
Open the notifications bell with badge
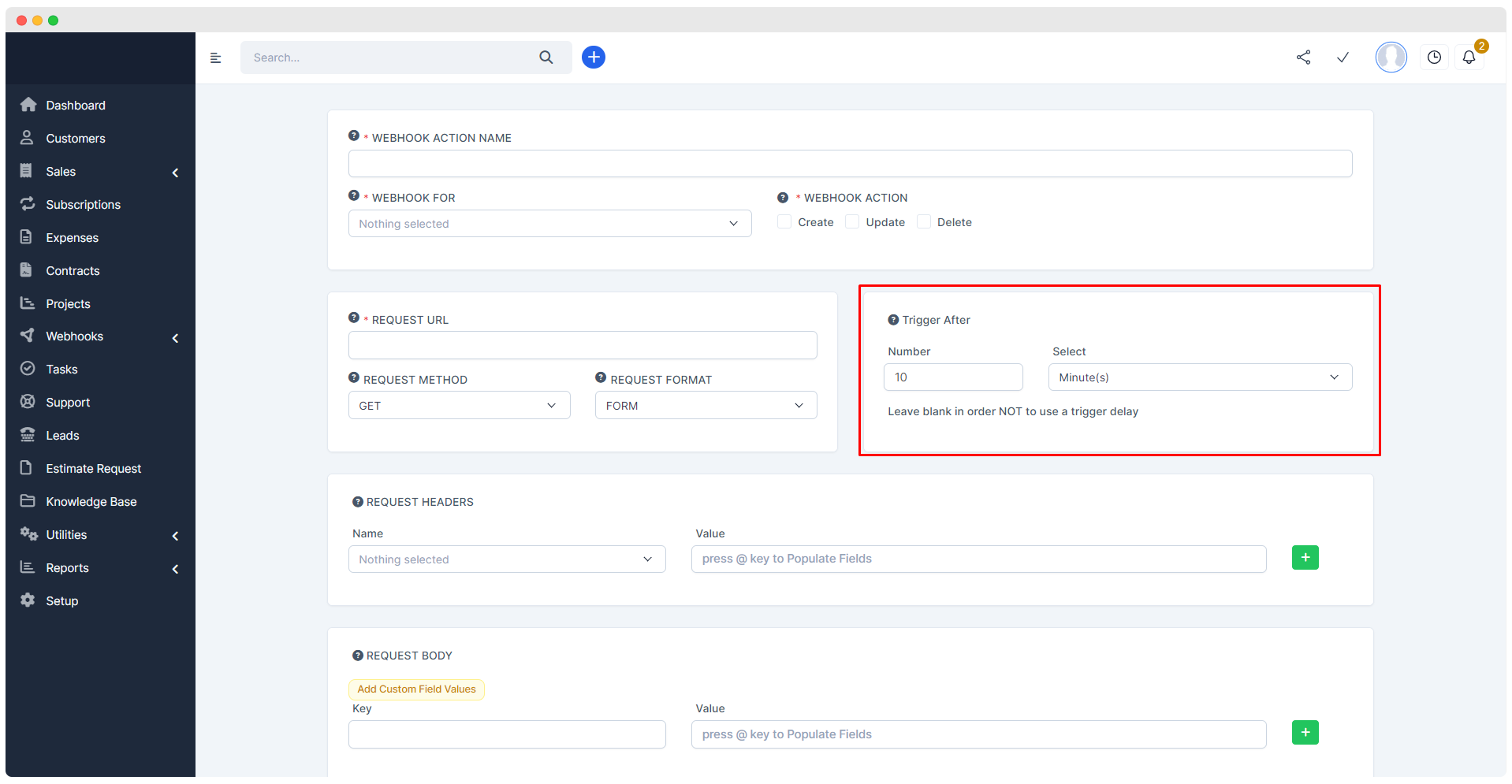[1468, 57]
